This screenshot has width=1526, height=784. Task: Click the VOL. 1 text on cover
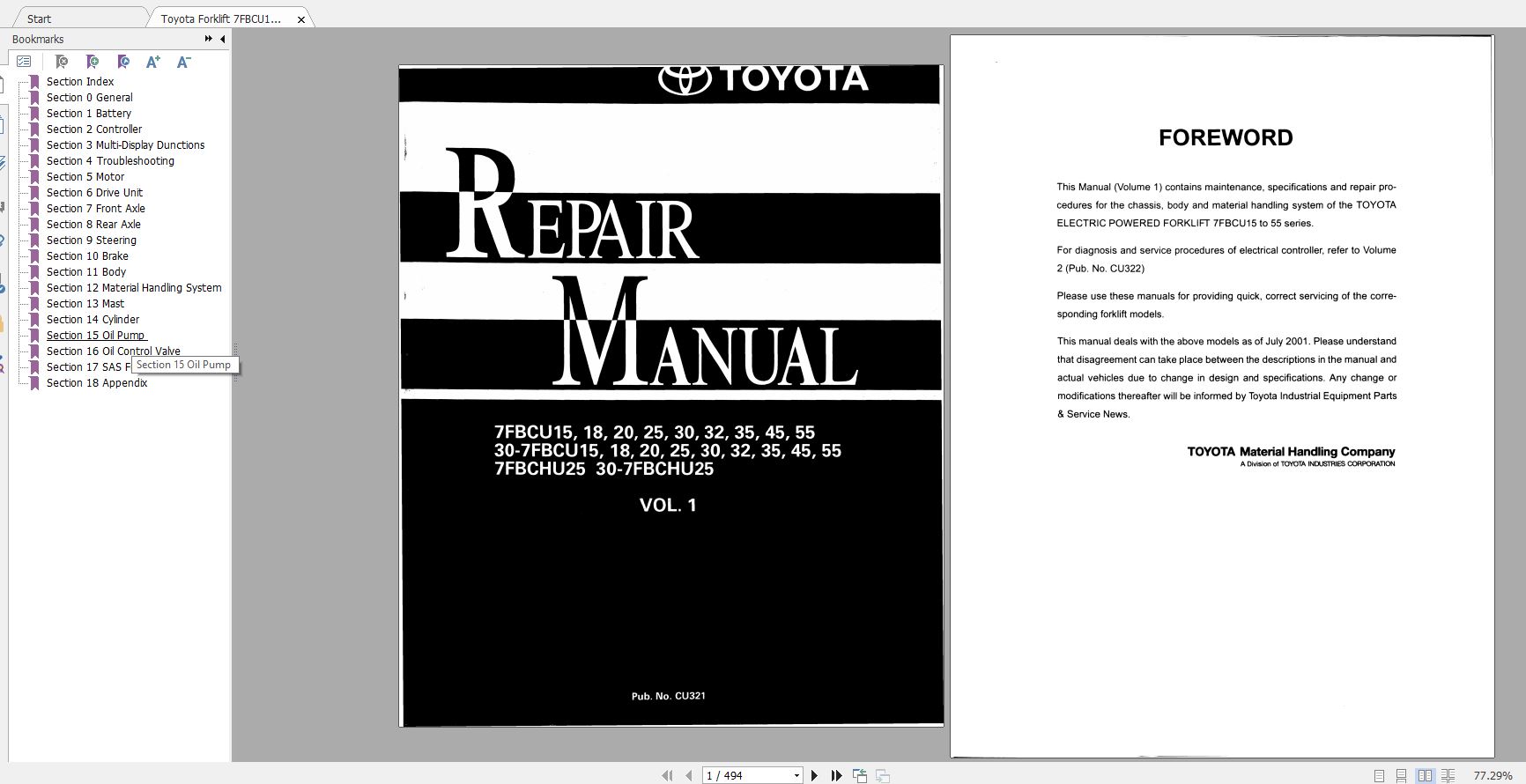(x=668, y=505)
